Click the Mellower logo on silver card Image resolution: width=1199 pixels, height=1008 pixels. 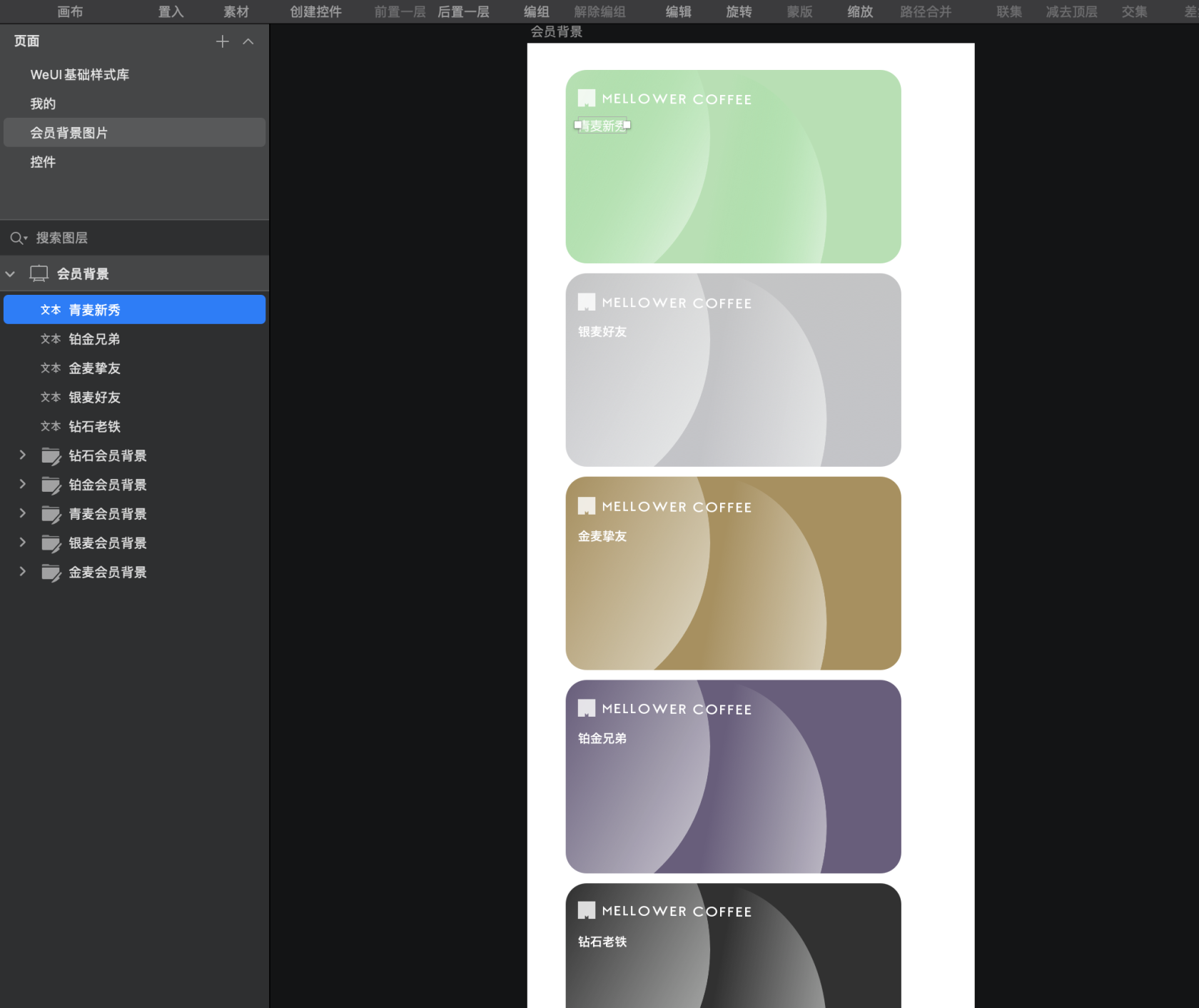coord(664,303)
